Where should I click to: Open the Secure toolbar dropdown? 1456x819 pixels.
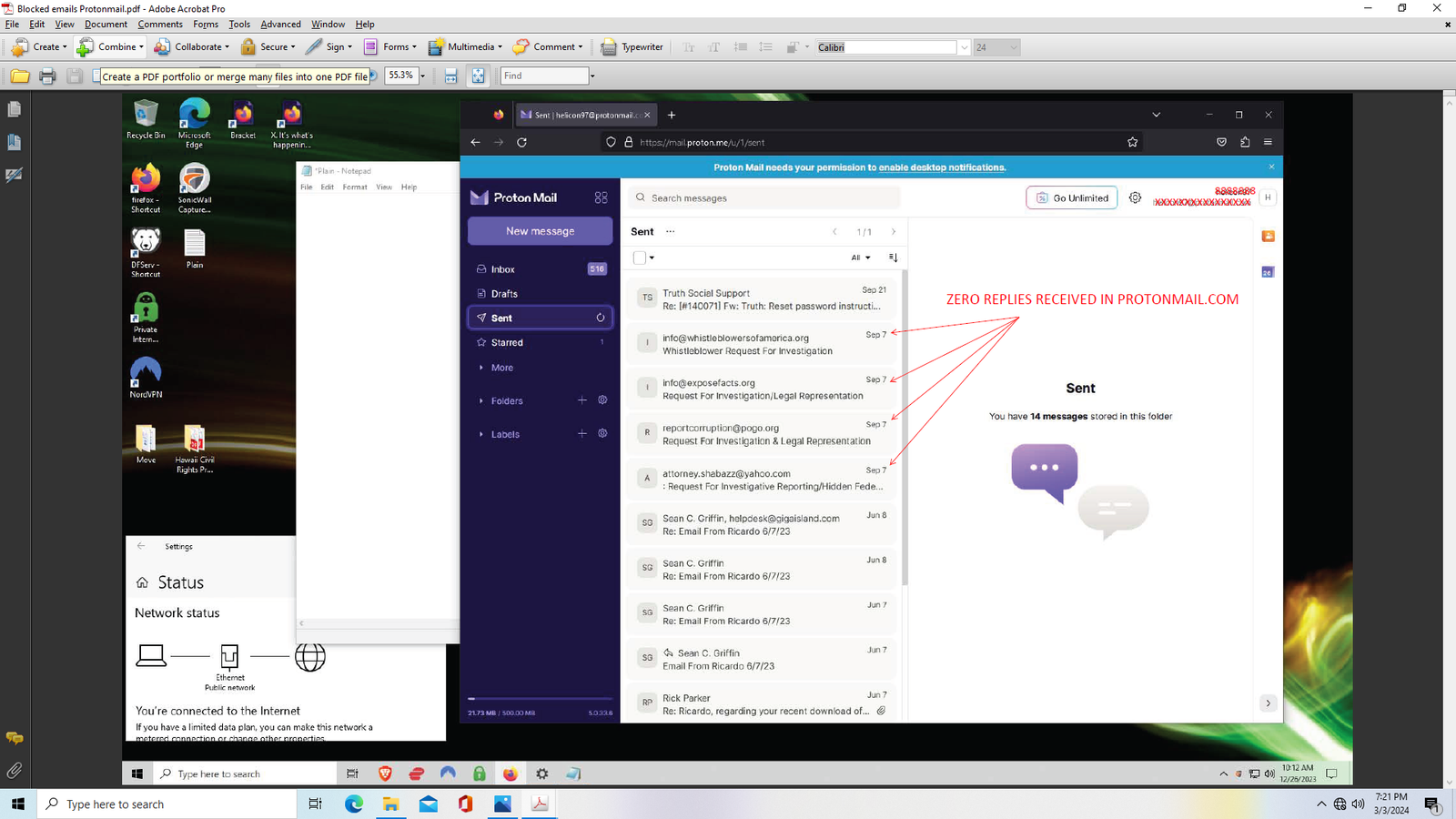click(x=268, y=47)
